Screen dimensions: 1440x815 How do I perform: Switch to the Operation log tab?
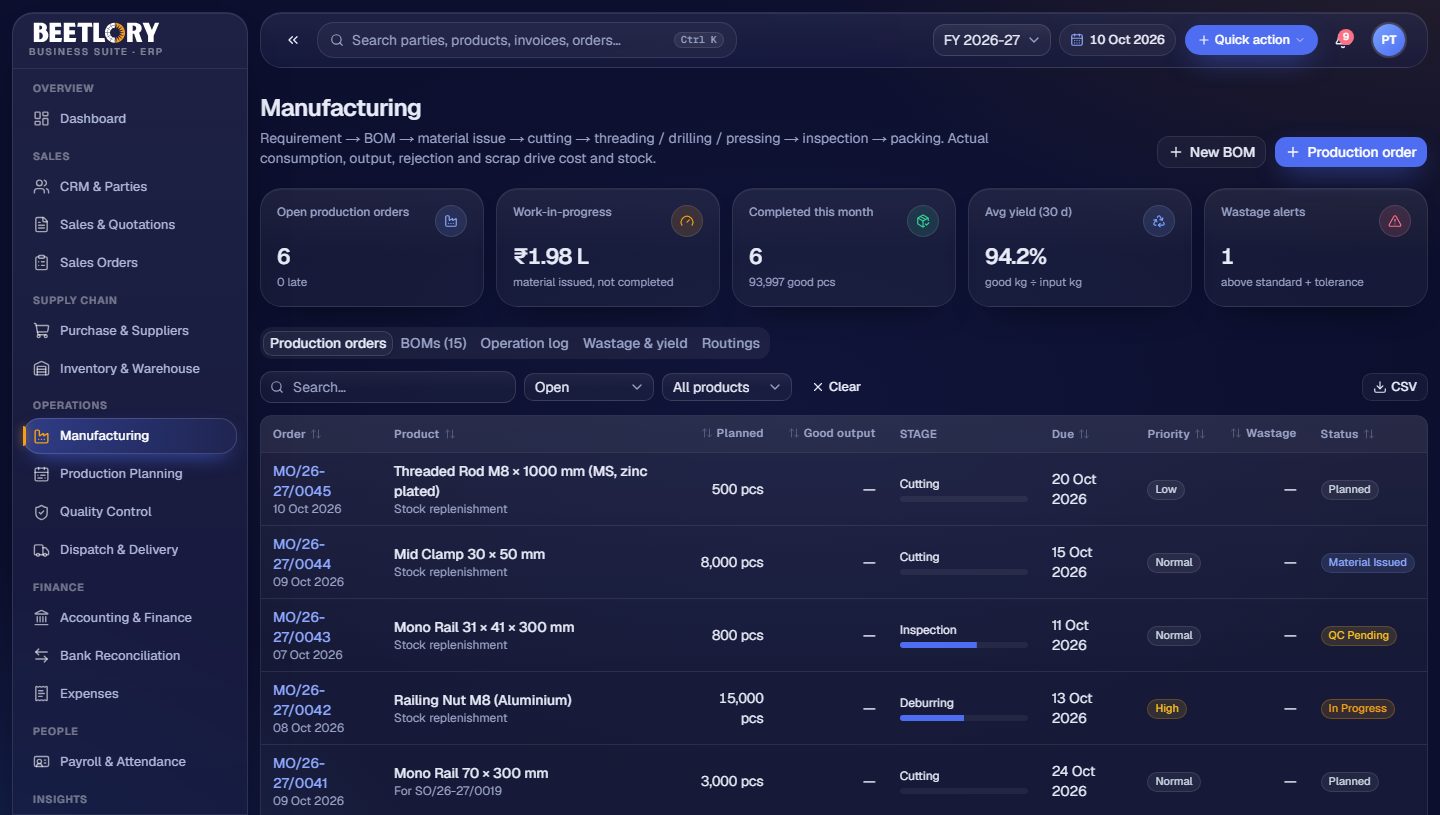pyautogui.click(x=524, y=343)
